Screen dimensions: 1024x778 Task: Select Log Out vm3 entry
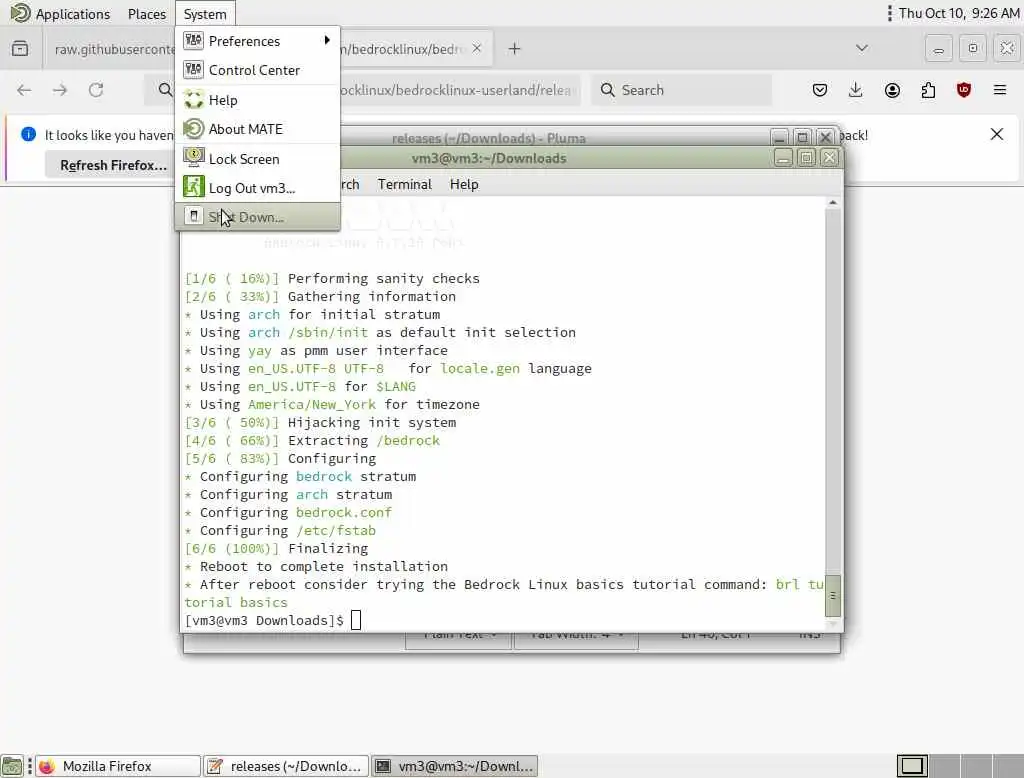click(258, 188)
